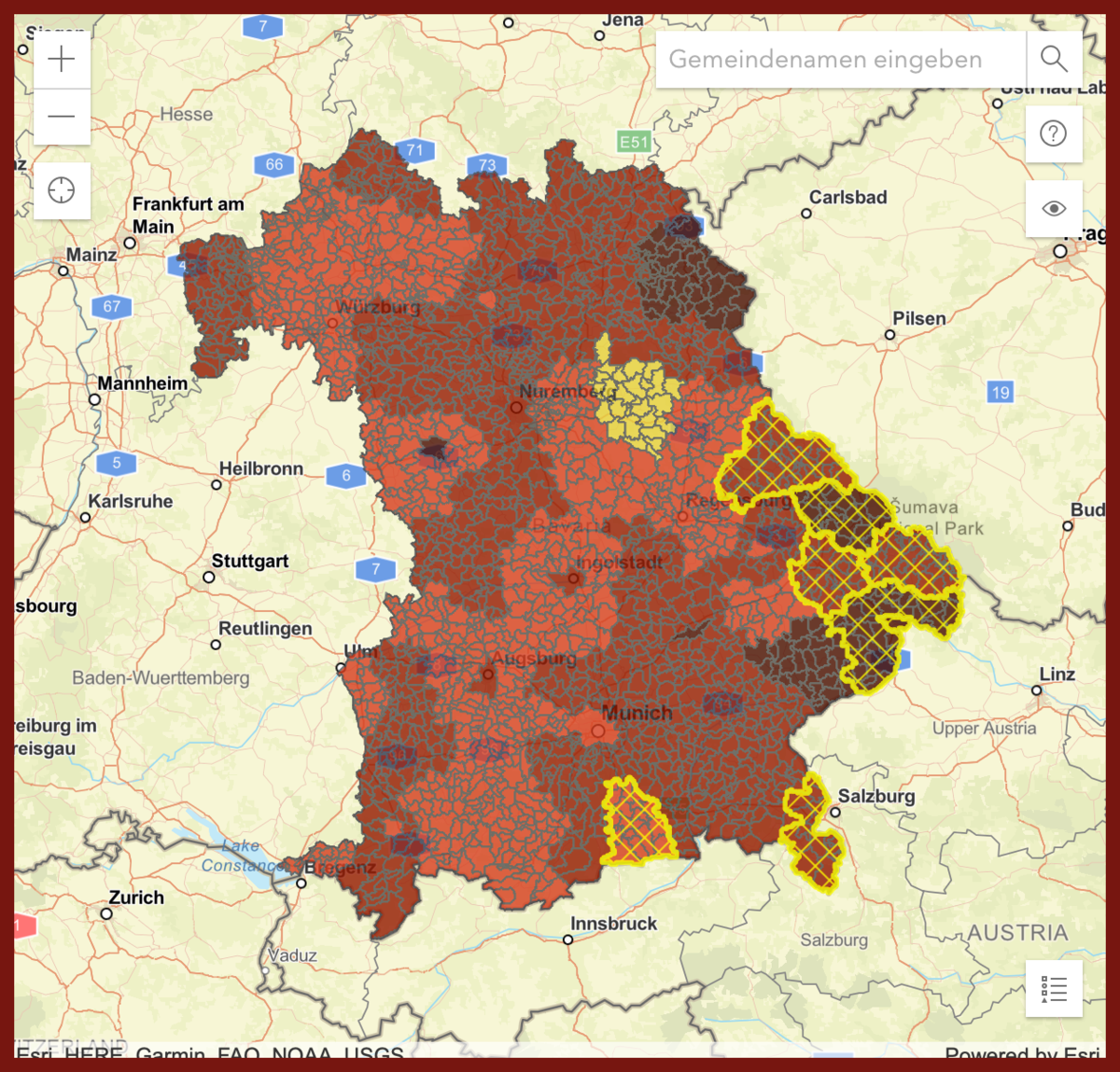The width and height of the screenshot is (1120, 1072).
Task: Click the magnifier search icon
Action: click(1054, 60)
